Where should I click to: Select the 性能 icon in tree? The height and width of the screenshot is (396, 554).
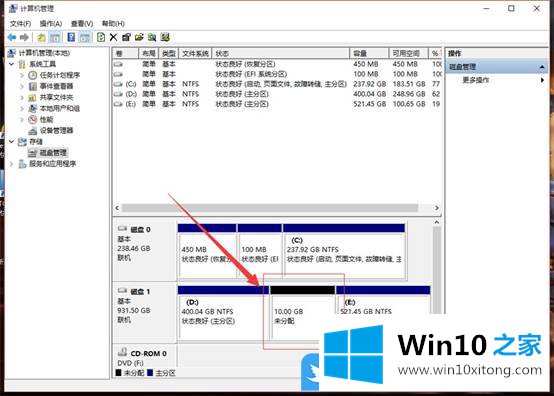33,119
